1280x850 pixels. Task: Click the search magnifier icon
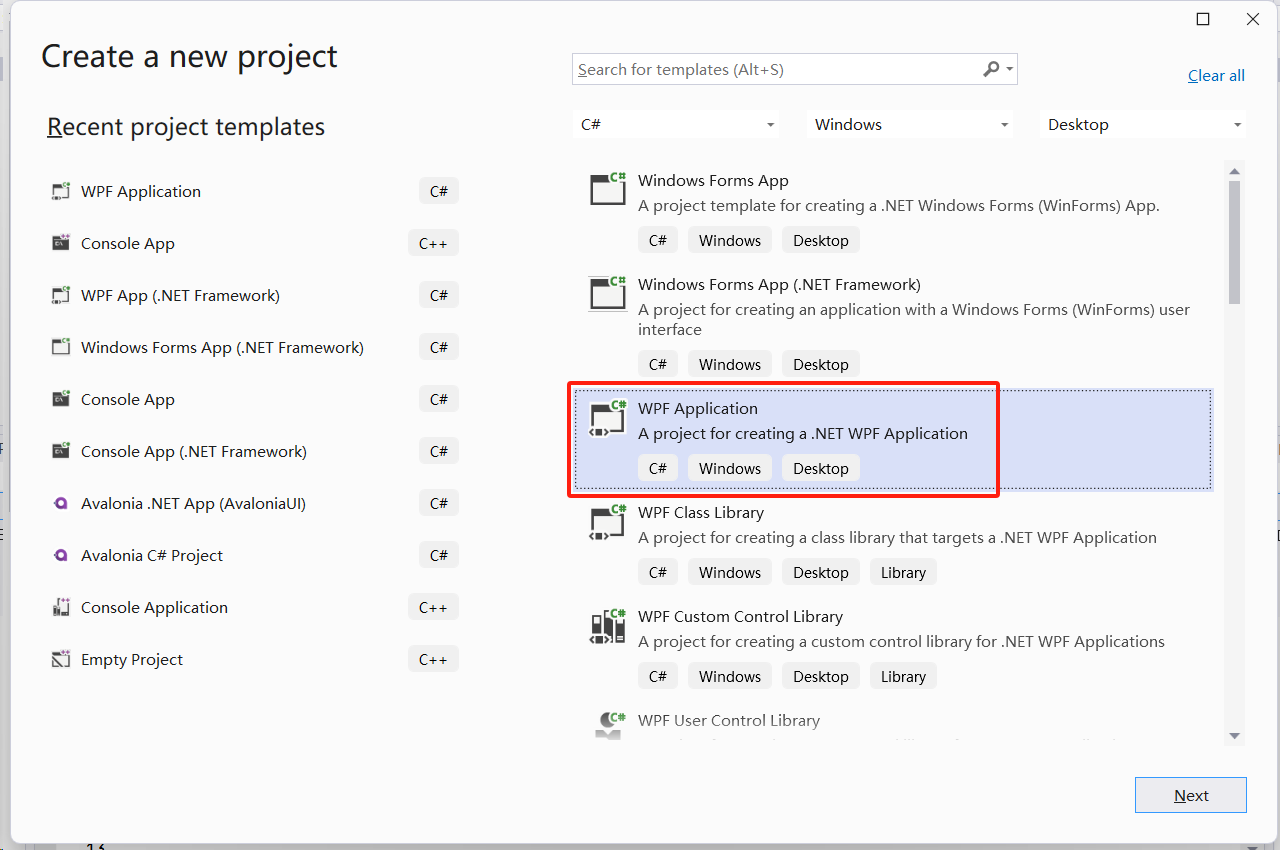coord(991,69)
